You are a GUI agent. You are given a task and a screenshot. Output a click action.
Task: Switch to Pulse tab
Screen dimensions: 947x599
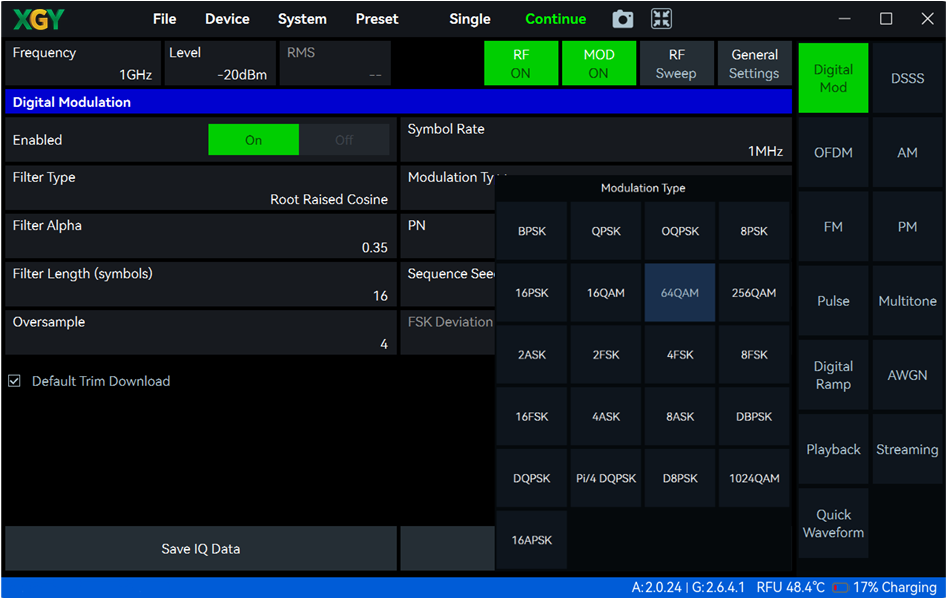coord(833,301)
